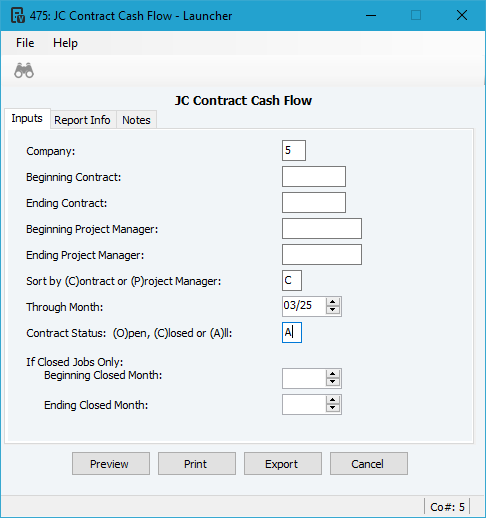Click the Beginning Project Manager field
Screen dimensions: 486x518
click(322, 228)
